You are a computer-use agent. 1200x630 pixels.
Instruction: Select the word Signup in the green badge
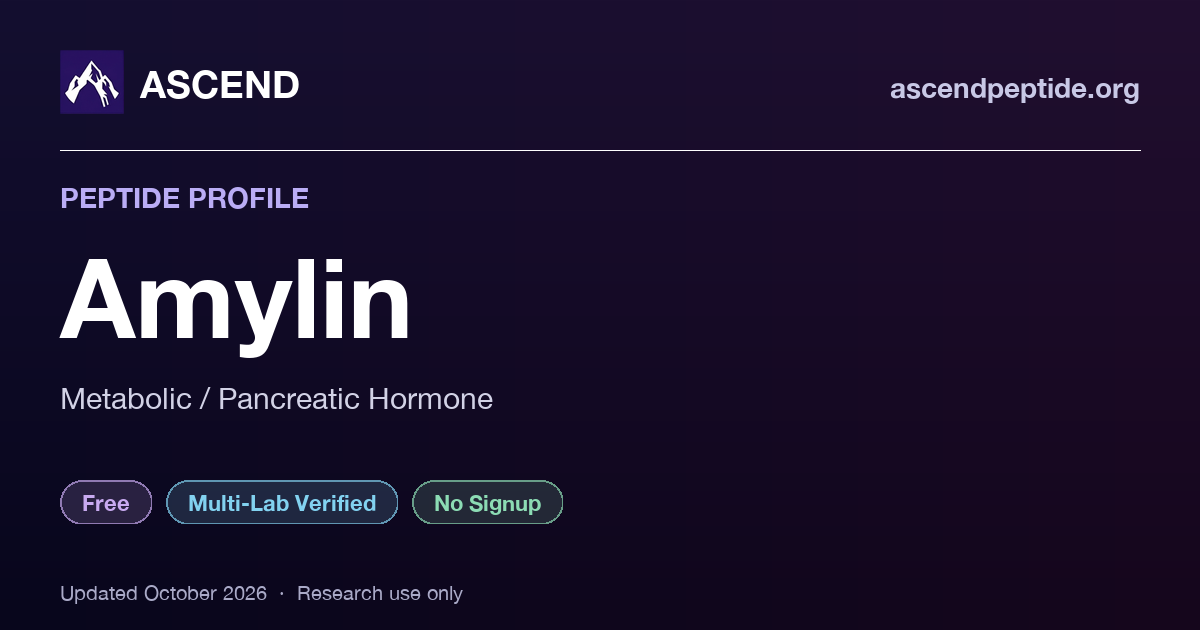(x=505, y=504)
